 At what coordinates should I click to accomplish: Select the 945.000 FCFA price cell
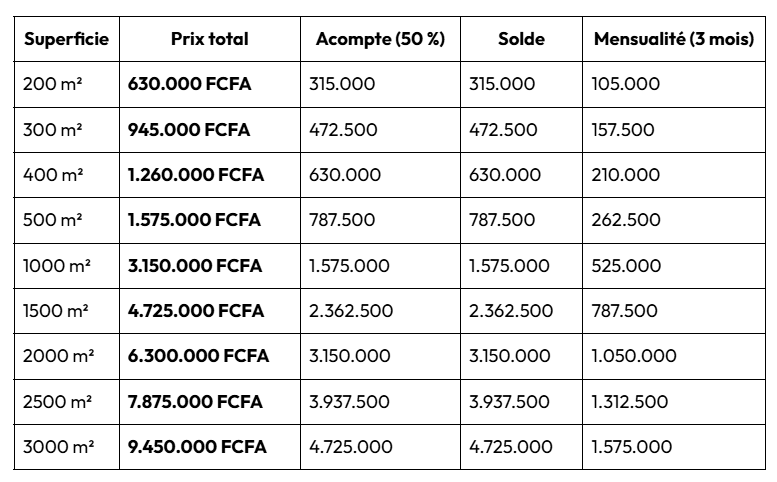pos(210,130)
